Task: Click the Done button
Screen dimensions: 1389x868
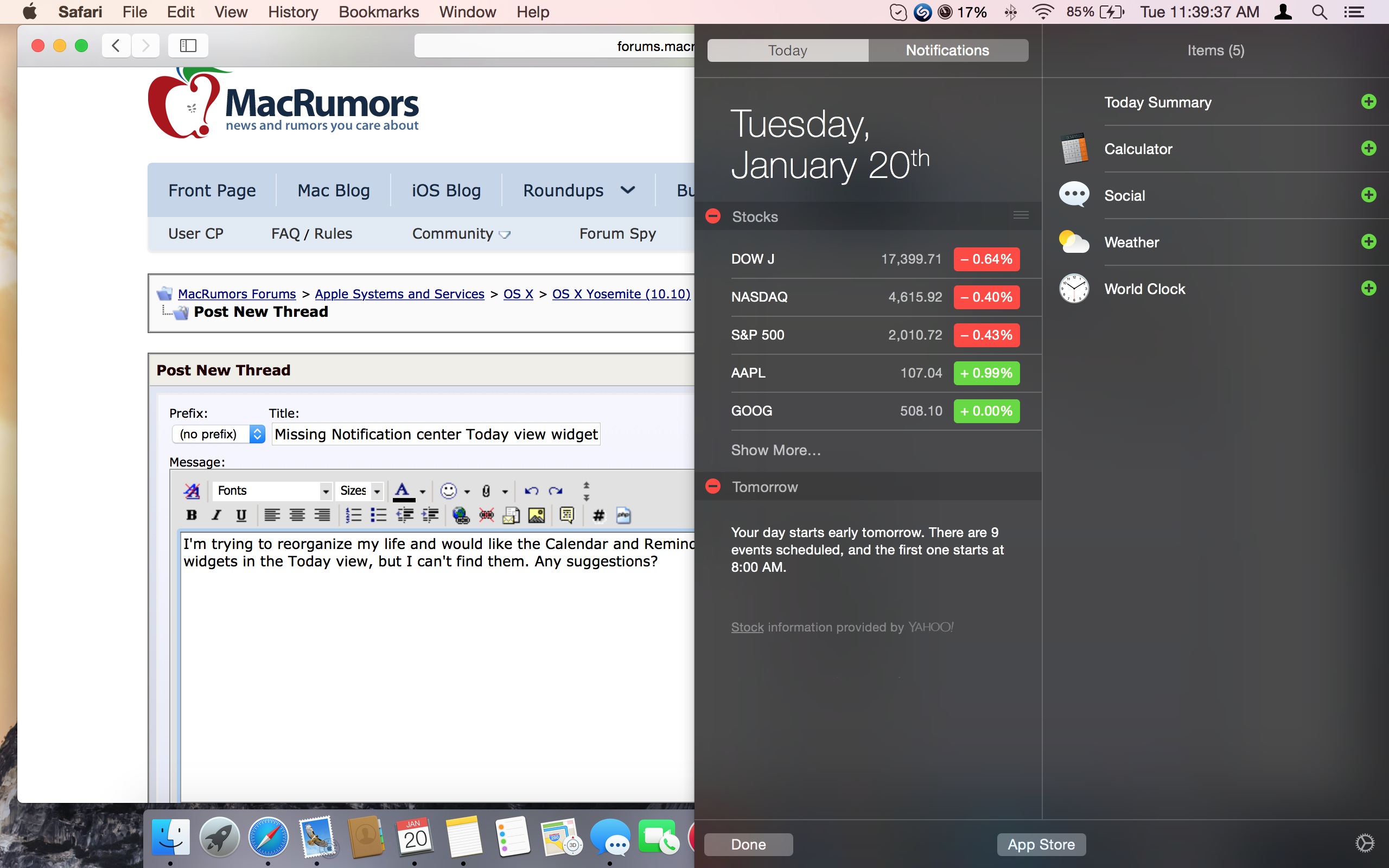Action: click(x=748, y=845)
